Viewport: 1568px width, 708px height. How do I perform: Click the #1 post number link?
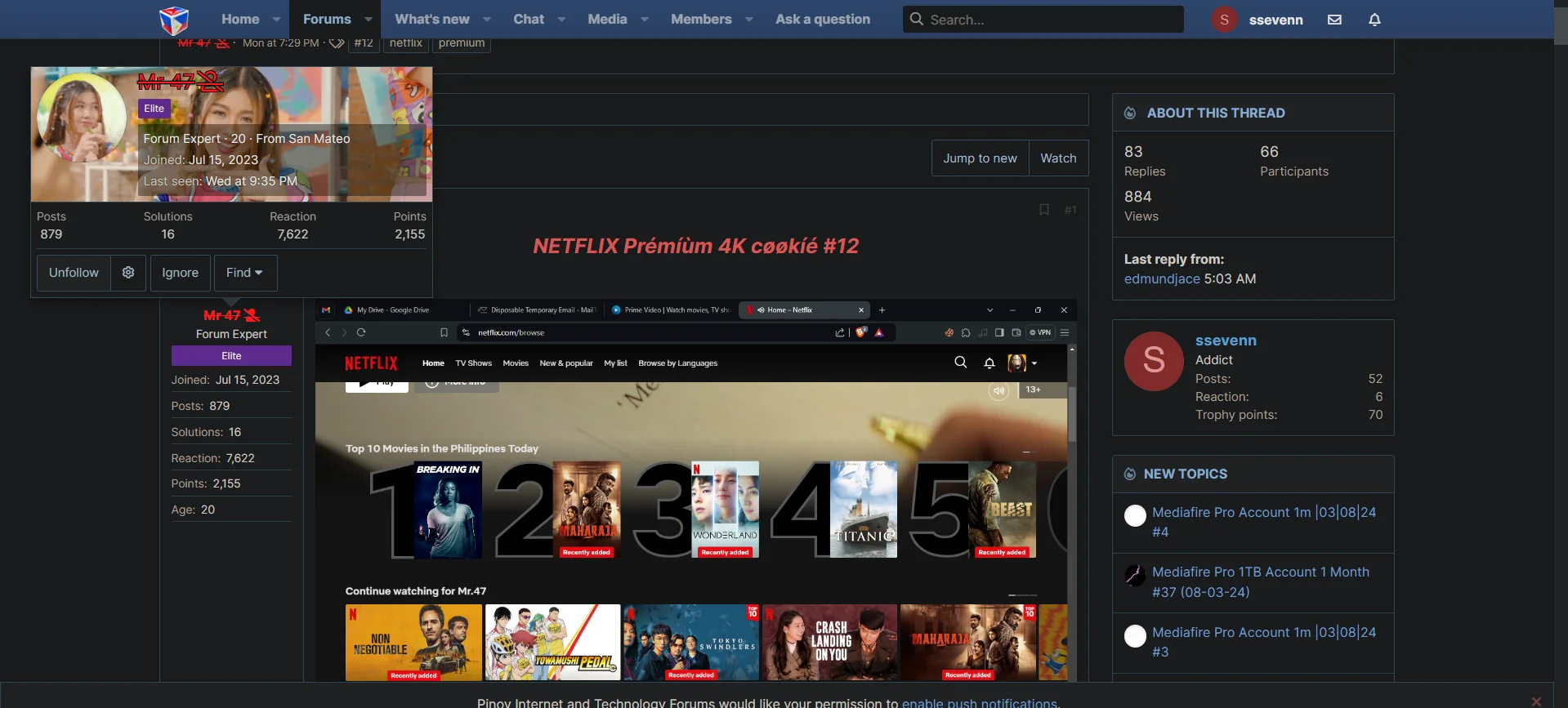click(1070, 210)
